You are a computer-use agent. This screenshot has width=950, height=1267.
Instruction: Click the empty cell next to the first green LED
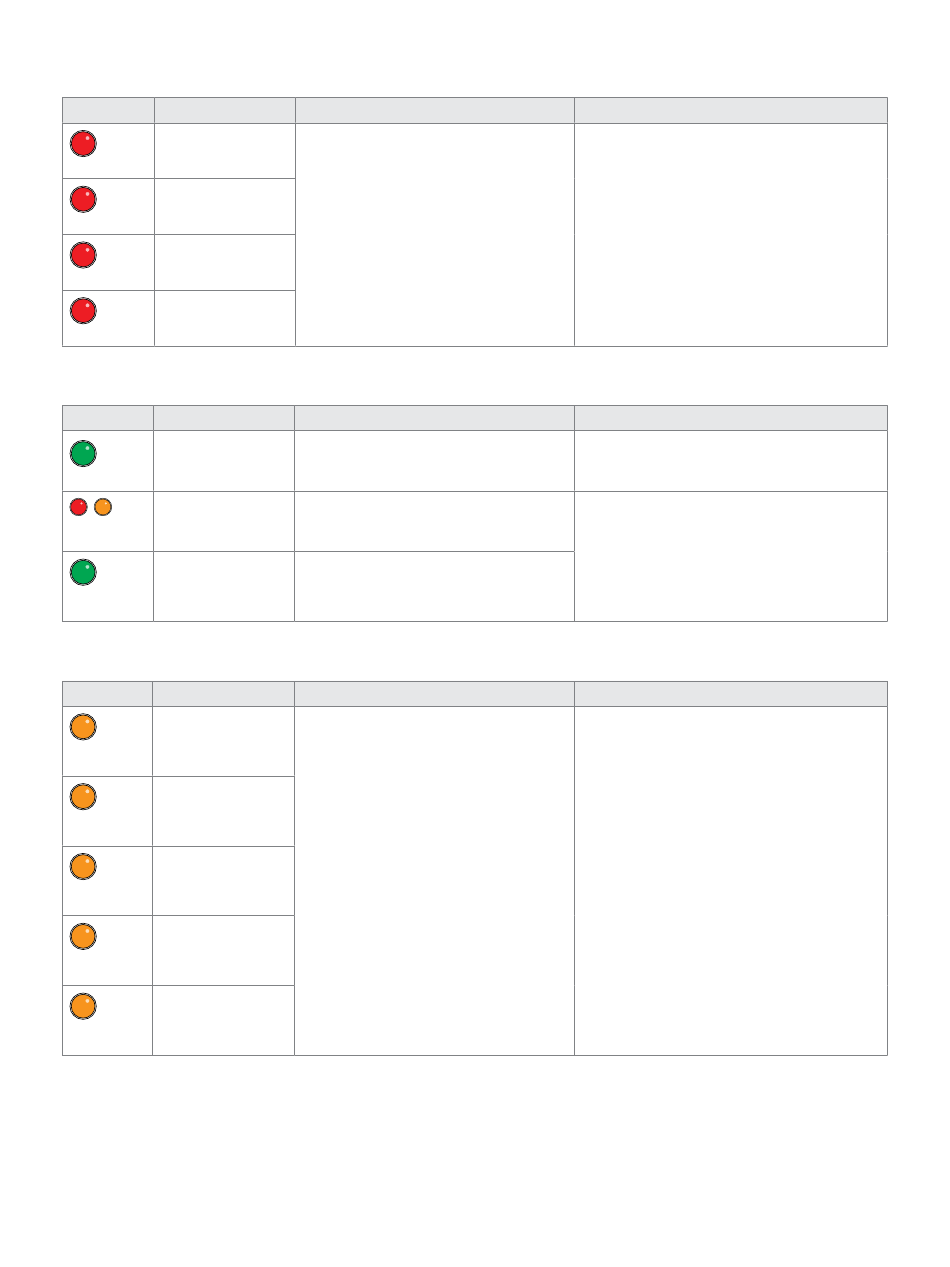[224, 461]
